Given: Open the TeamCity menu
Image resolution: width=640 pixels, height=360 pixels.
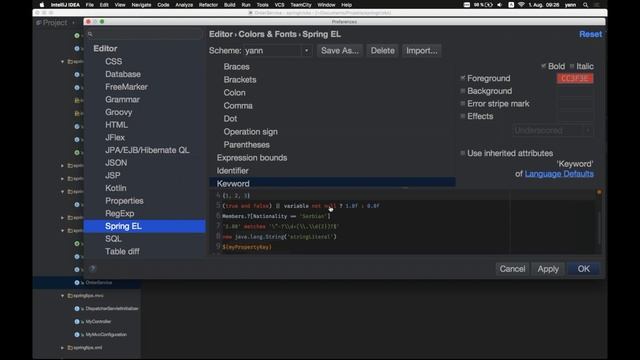Looking at the screenshot, I should (301, 5).
